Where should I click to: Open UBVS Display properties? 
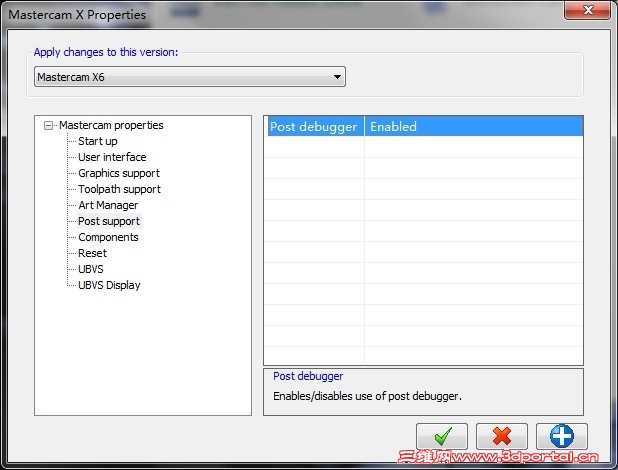click(x=109, y=285)
